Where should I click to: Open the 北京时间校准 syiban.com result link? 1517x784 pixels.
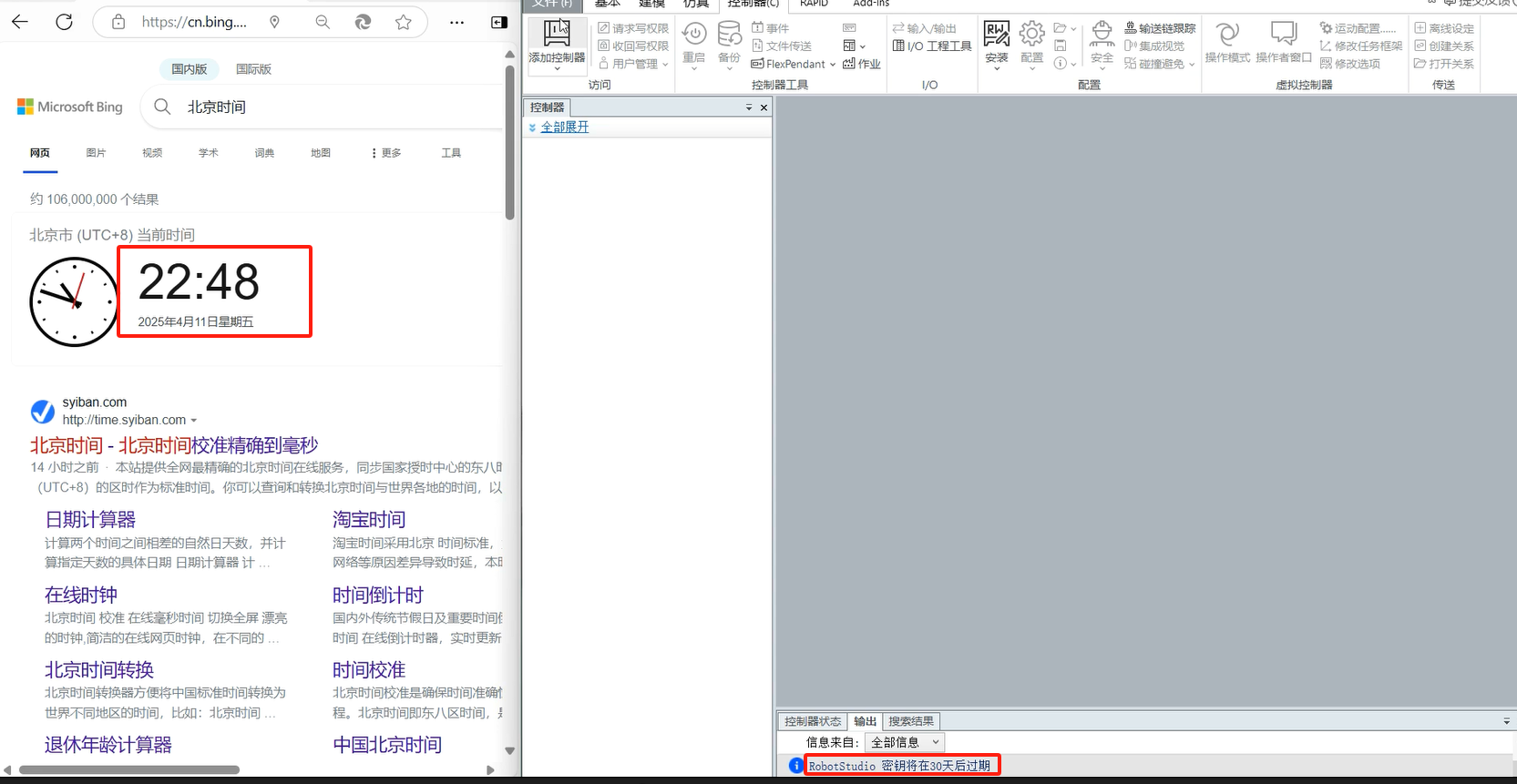(x=174, y=445)
